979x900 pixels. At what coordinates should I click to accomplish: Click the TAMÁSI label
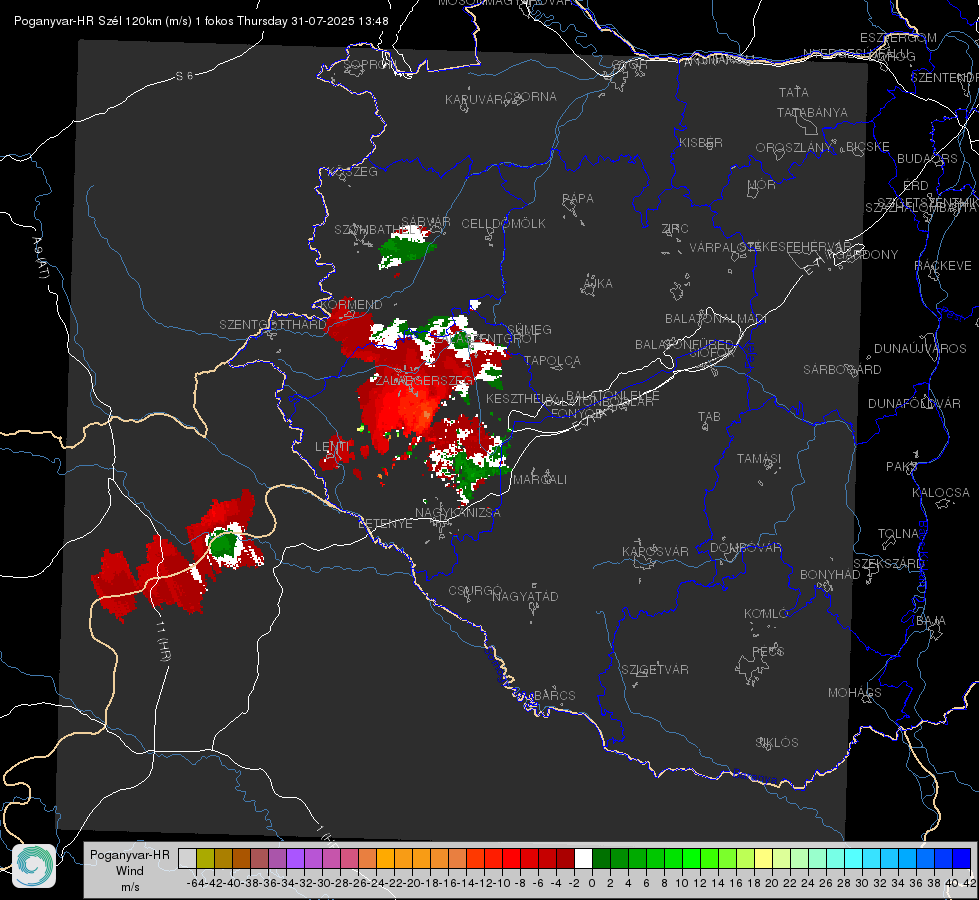(x=759, y=459)
